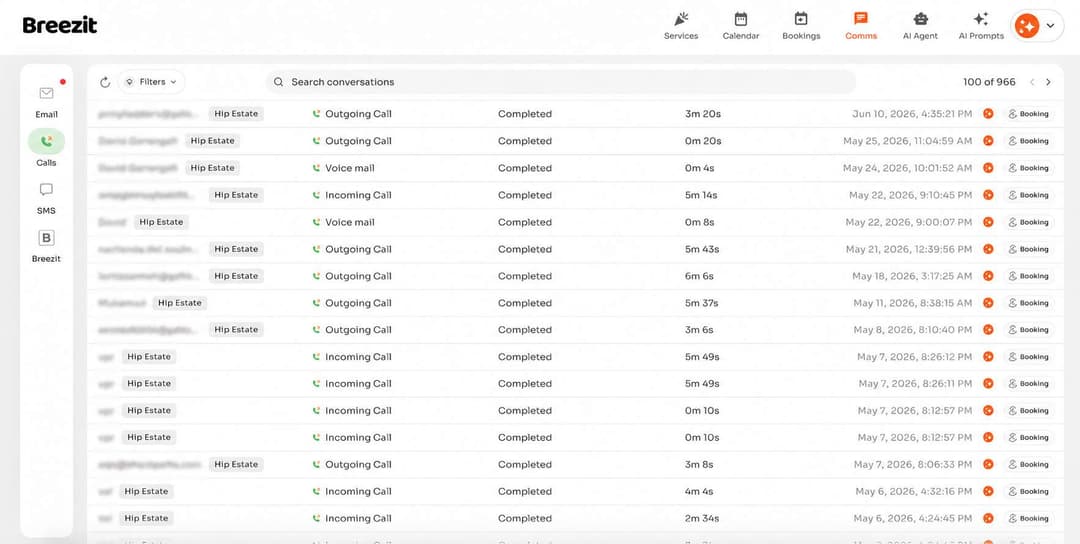Image resolution: width=1080 pixels, height=544 pixels.
Task: Click orange icon on May 6, 4:32:16 PM row
Action: [x=988, y=492]
